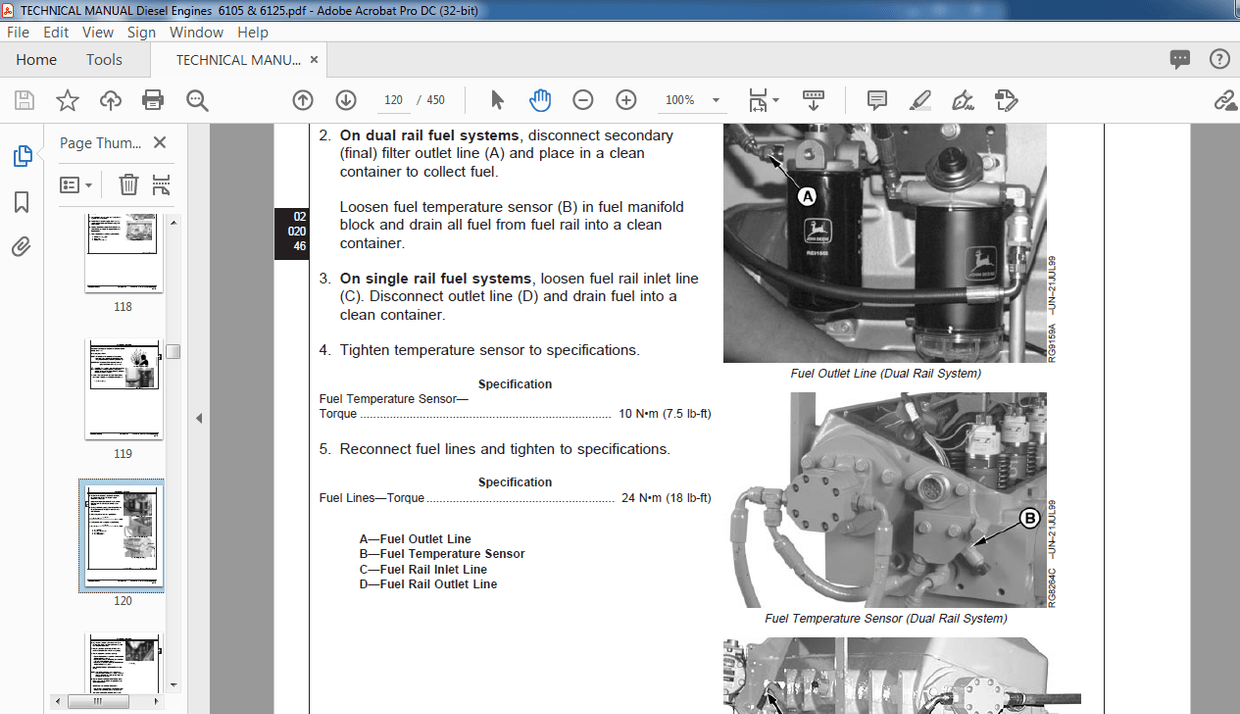This screenshot has height=714, width=1240.
Task: Click the 'Fuel Outlet Line (Dual Rail System)' caption
Action: (885, 374)
